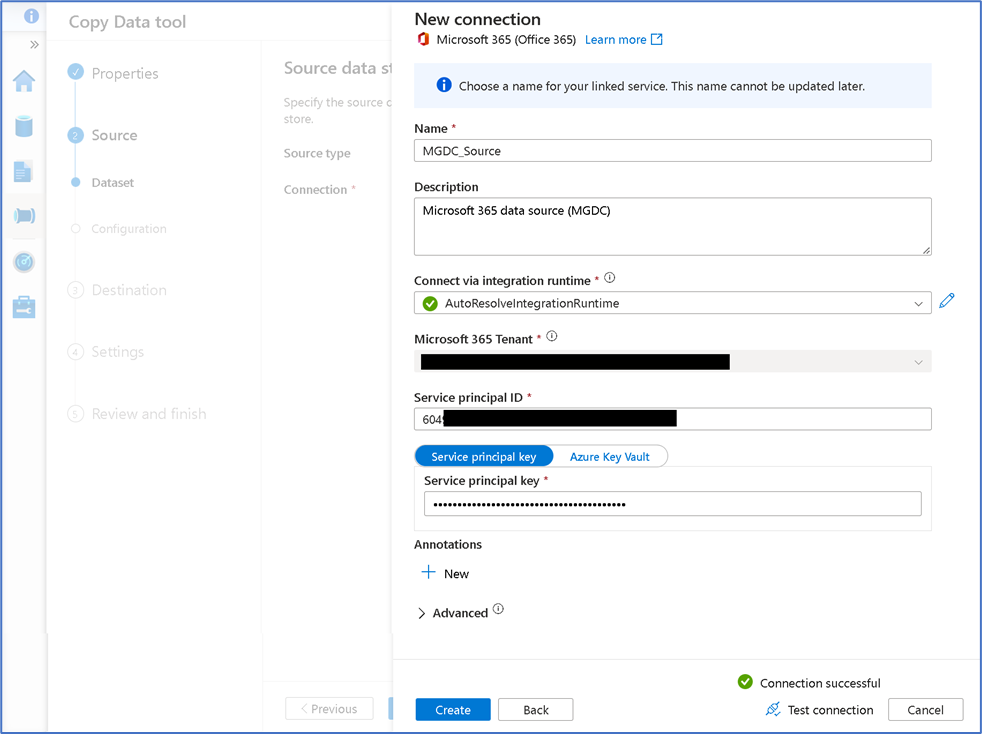The image size is (982, 734).
Task: Click info icon beside Microsoft 365 Tenant
Action: 552,336
